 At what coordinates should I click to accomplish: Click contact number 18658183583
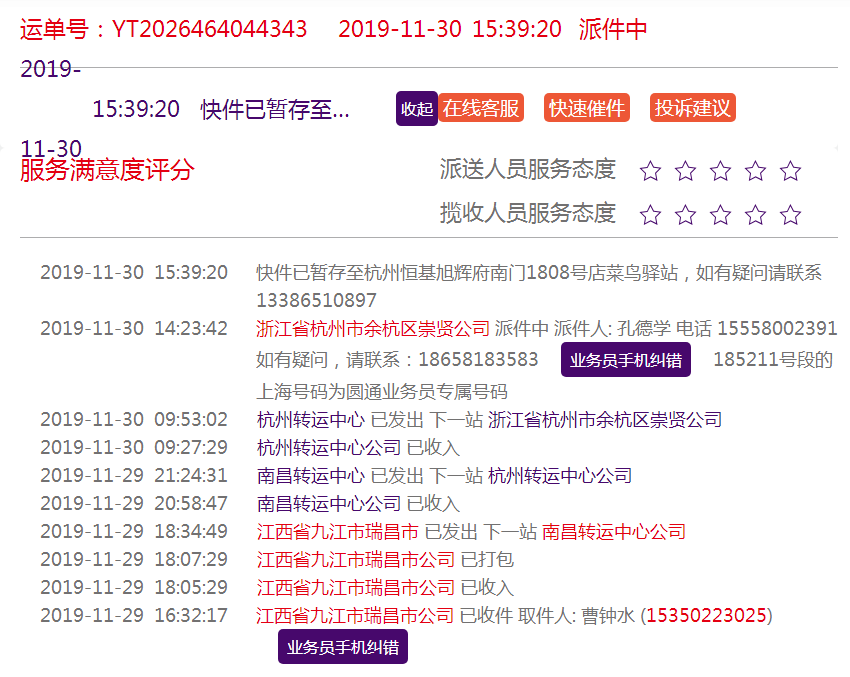(x=478, y=359)
